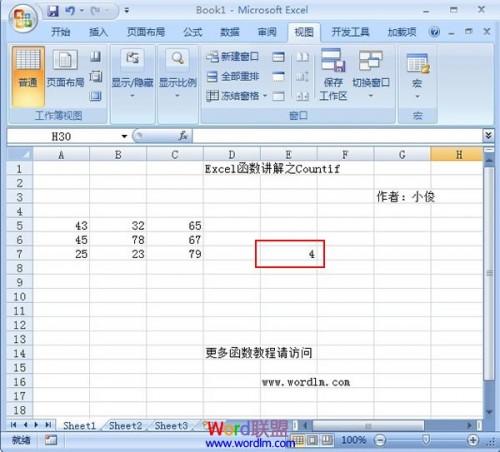The height and width of the screenshot is (452, 500).
Task: Click the zoom out minus button
Action: pos(380,440)
